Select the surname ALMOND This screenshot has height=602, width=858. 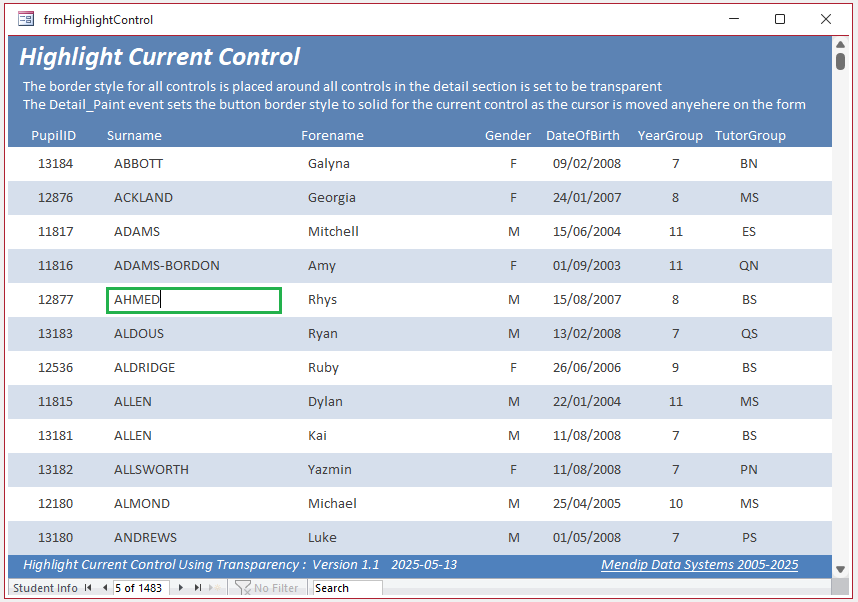[142, 503]
